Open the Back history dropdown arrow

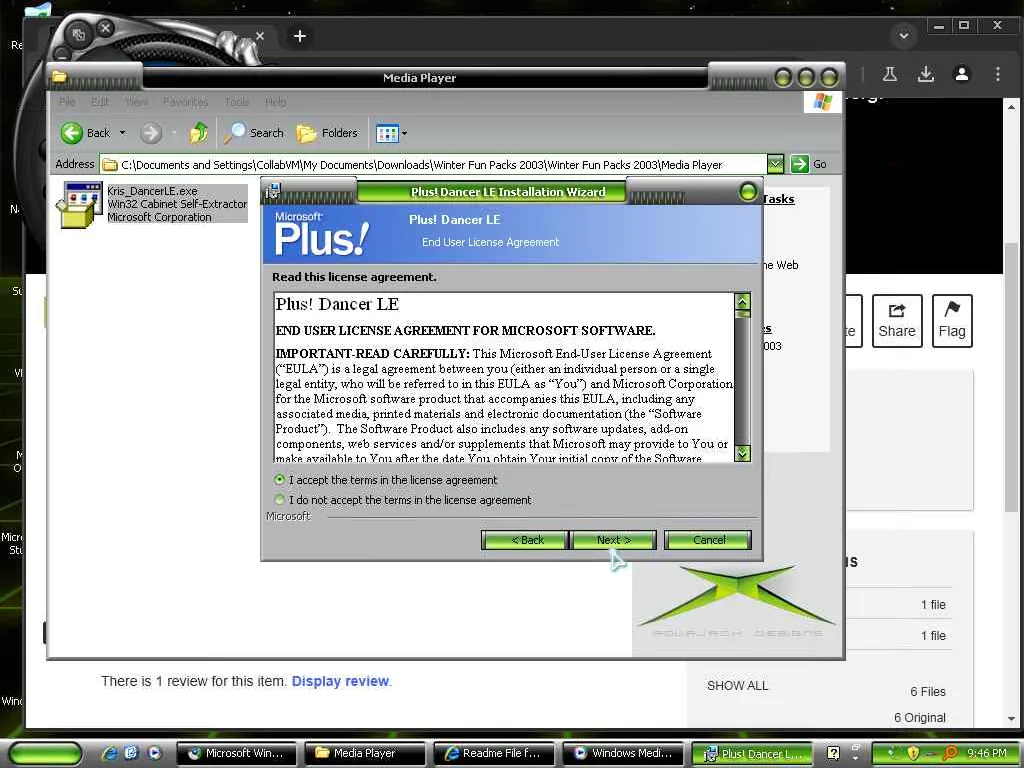(x=122, y=133)
